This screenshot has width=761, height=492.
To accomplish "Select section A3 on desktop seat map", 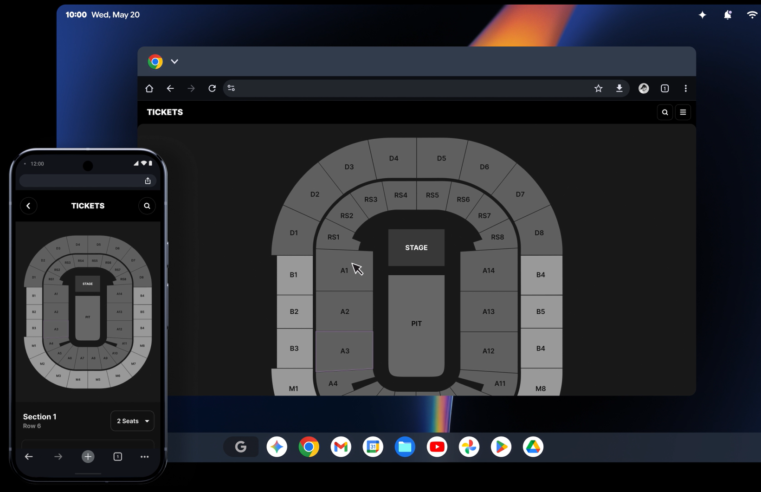I will [x=345, y=351].
